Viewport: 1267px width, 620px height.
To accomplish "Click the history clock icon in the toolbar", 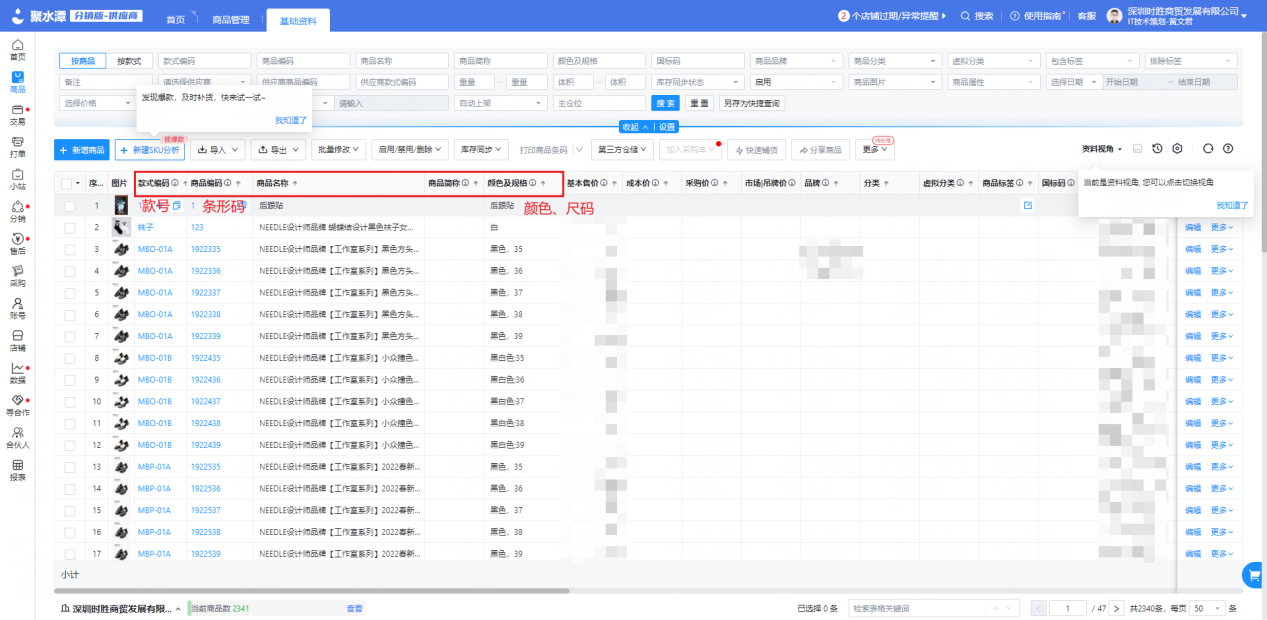I will (x=1157, y=148).
